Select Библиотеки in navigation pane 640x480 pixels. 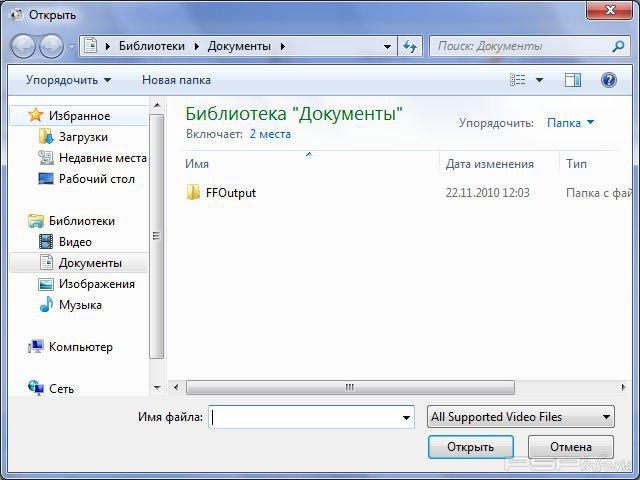[x=82, y=221]
